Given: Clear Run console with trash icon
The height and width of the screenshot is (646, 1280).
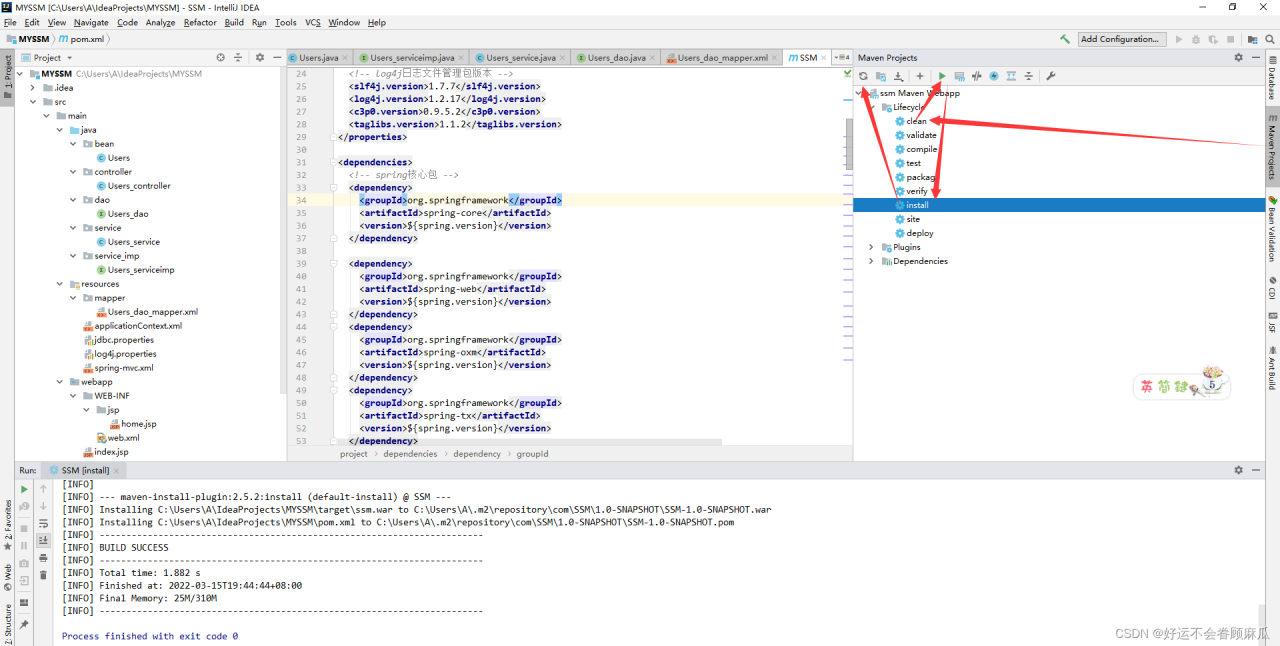Looking at the screenshot, I should [43, 575].
